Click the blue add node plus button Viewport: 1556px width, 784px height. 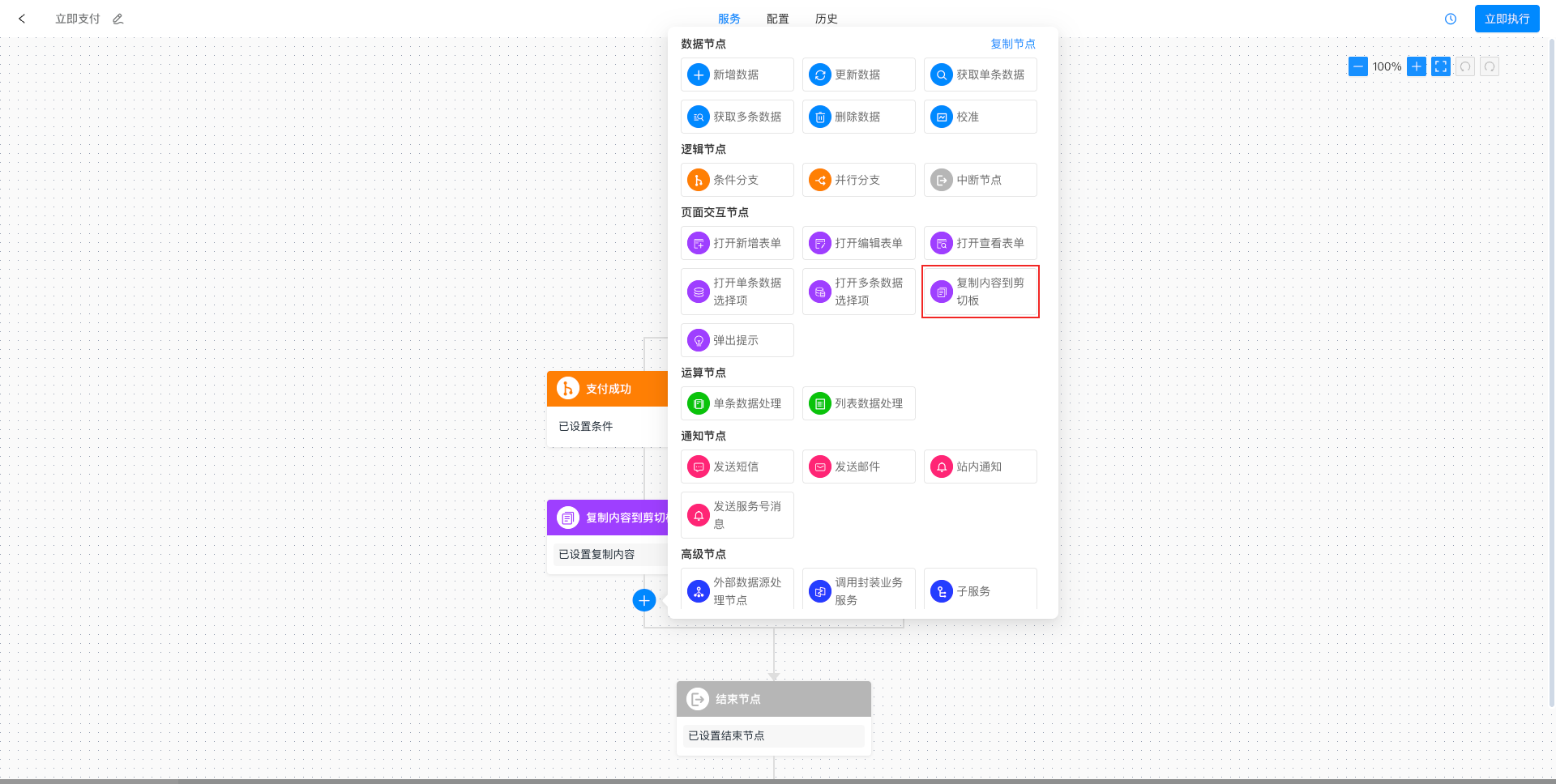644,600
